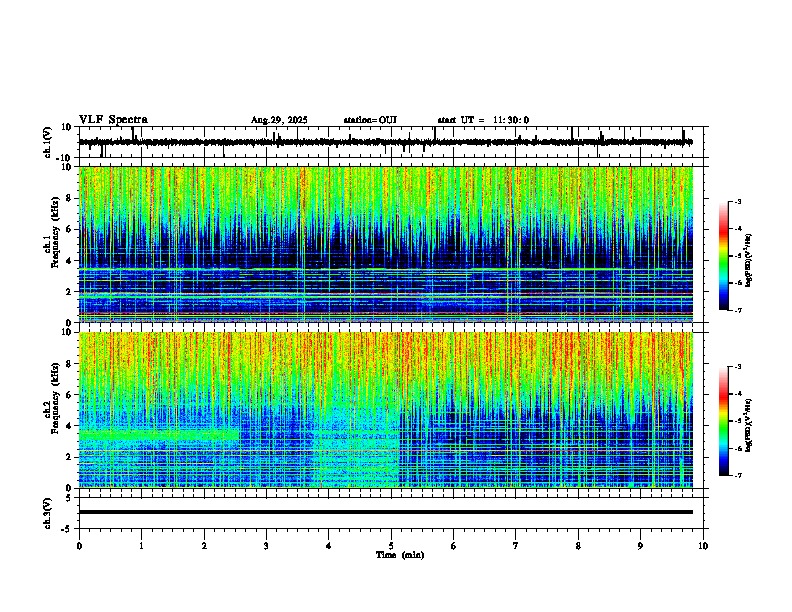Click time axis tick label "9"
The height and width of the screenshot is (612, 792).
click(x=640, y=546)
